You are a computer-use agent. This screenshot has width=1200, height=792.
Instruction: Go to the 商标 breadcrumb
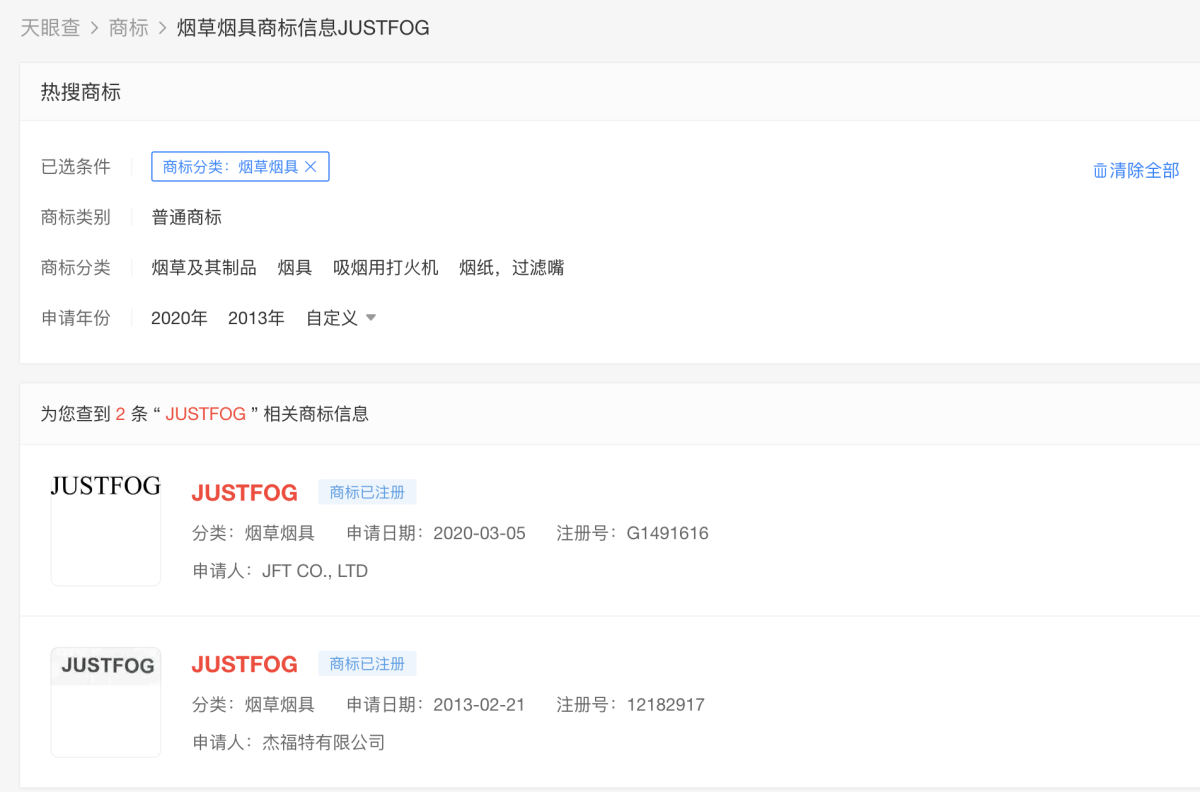pos(129,28)
